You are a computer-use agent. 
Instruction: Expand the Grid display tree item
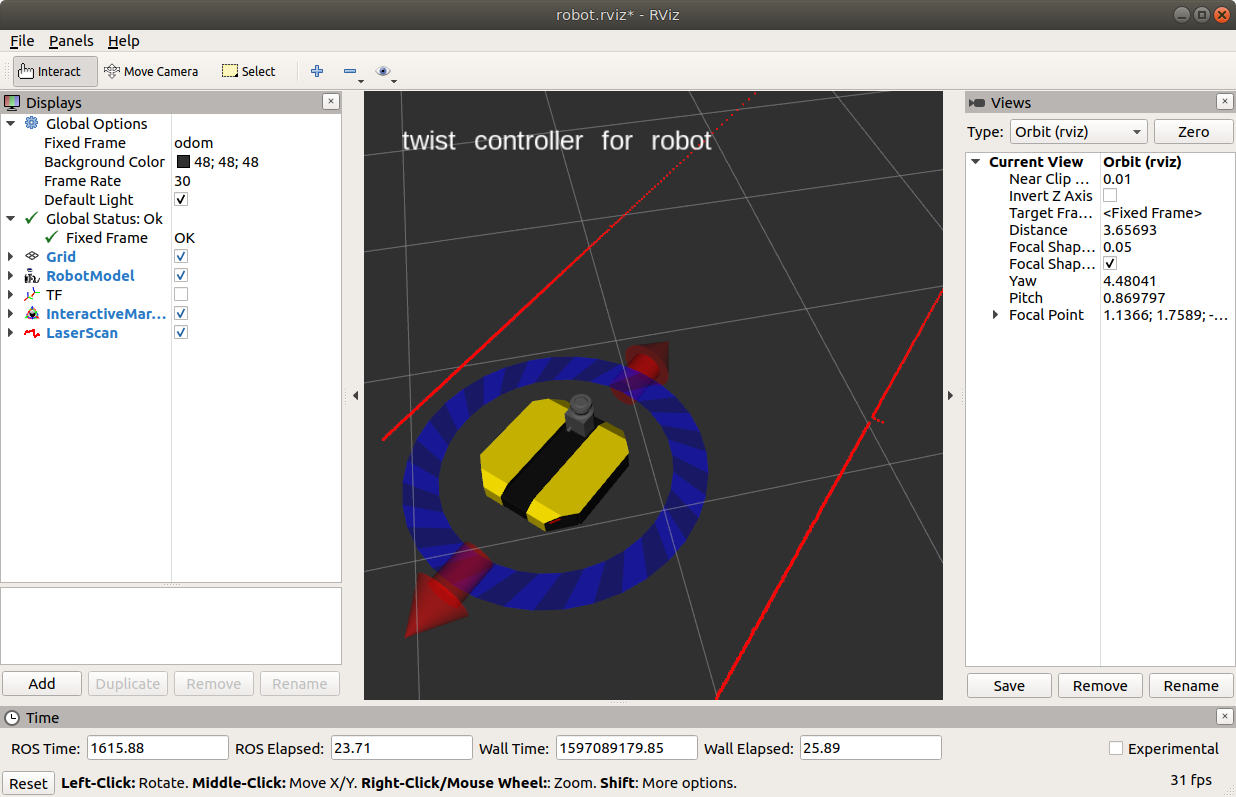pyautogui.click(x=11, y=257)
